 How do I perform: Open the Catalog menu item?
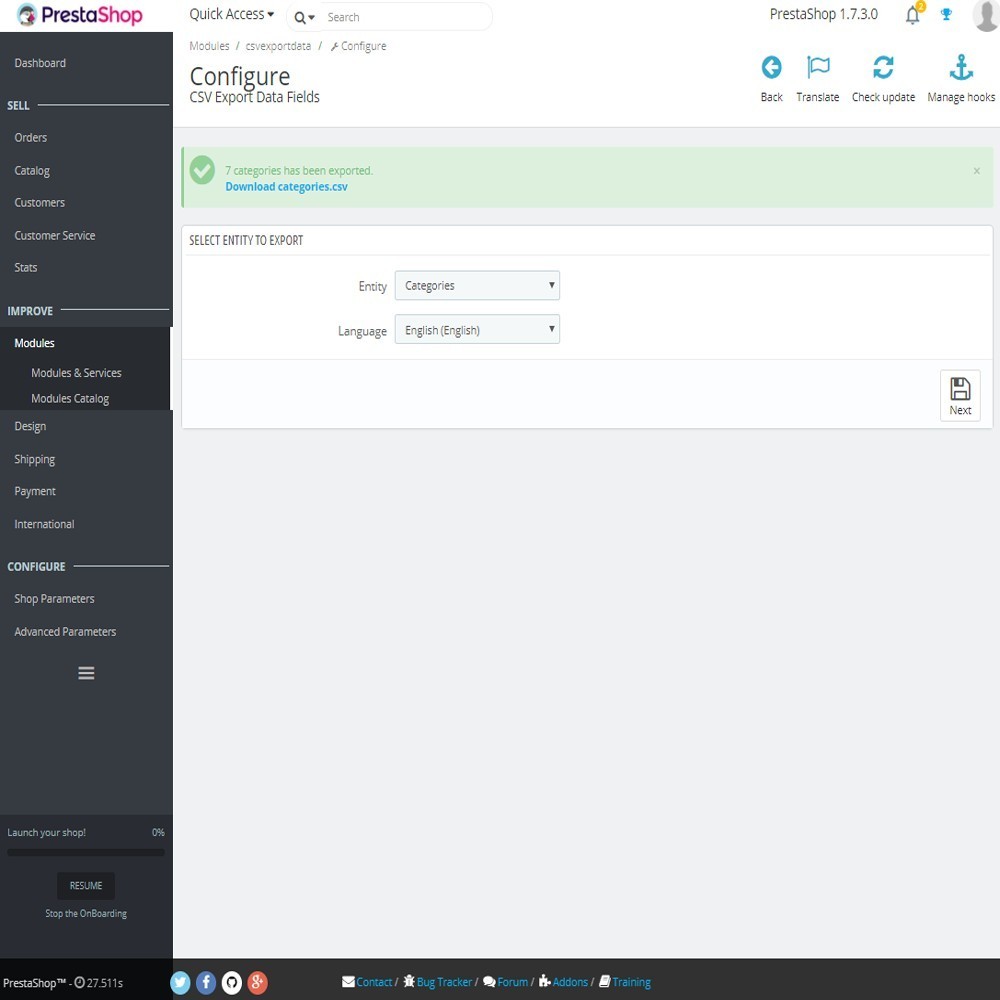[x=31, y=170]
